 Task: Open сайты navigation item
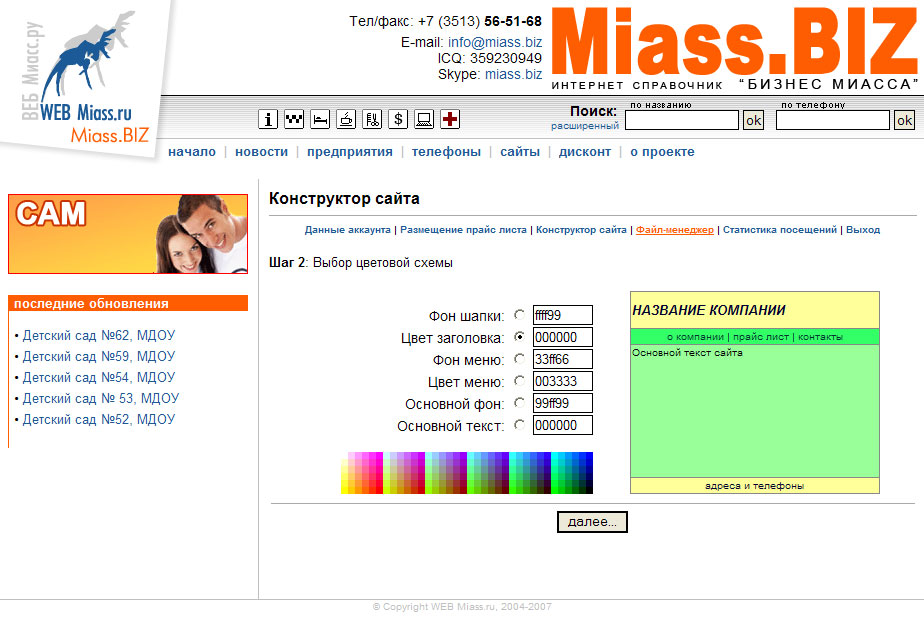[x=520, y=151]
